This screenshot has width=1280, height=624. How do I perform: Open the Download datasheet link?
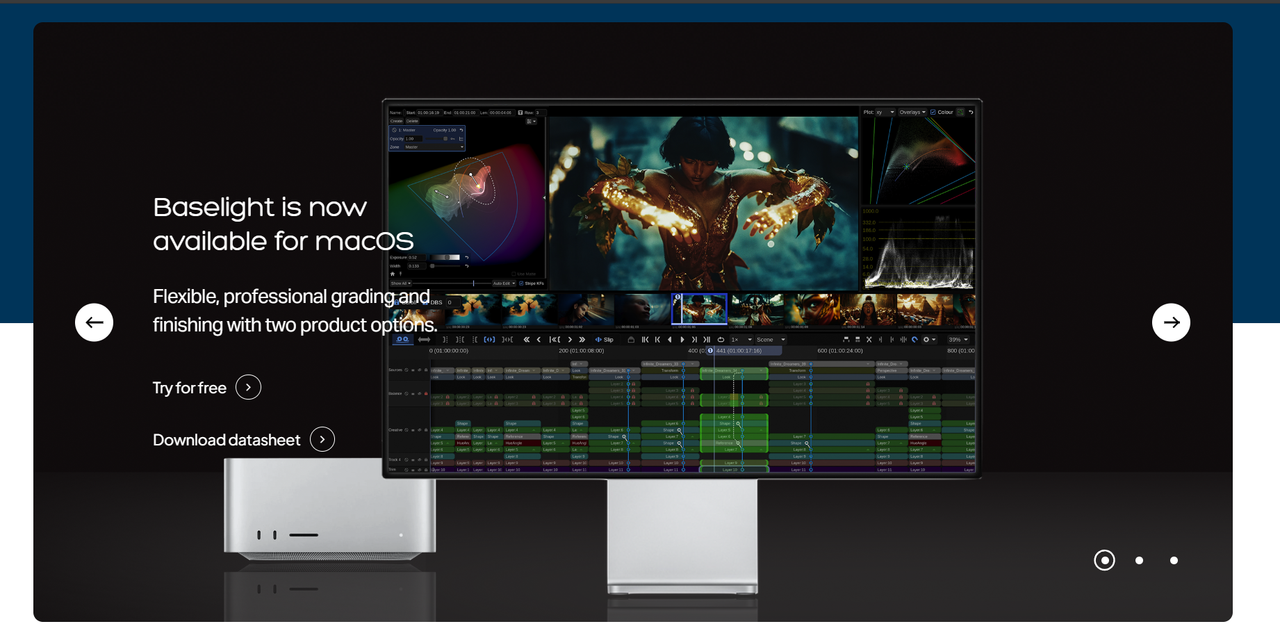tap(243, 439)
